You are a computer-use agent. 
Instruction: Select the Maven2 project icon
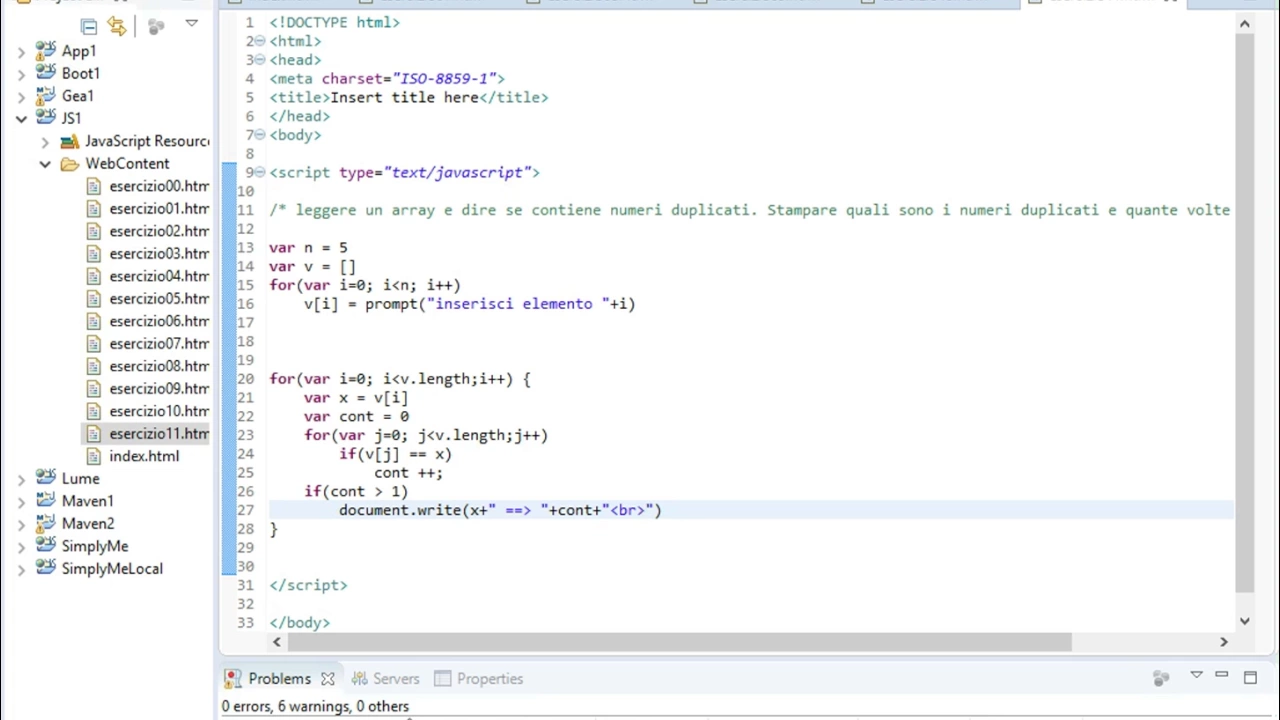45,523
